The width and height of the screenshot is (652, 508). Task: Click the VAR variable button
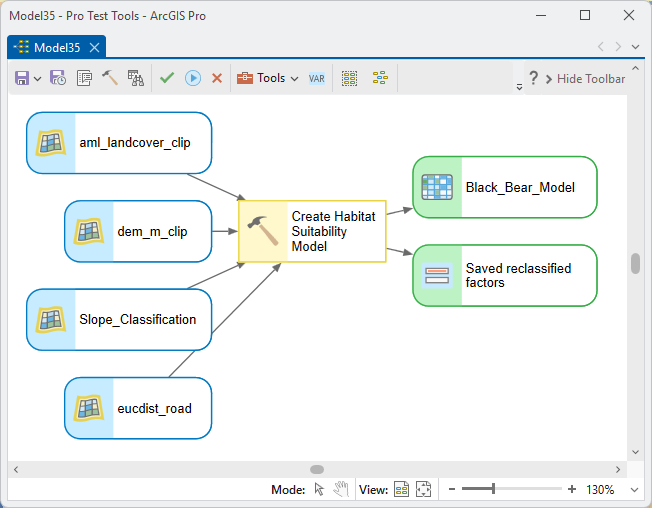pos(316,79)
